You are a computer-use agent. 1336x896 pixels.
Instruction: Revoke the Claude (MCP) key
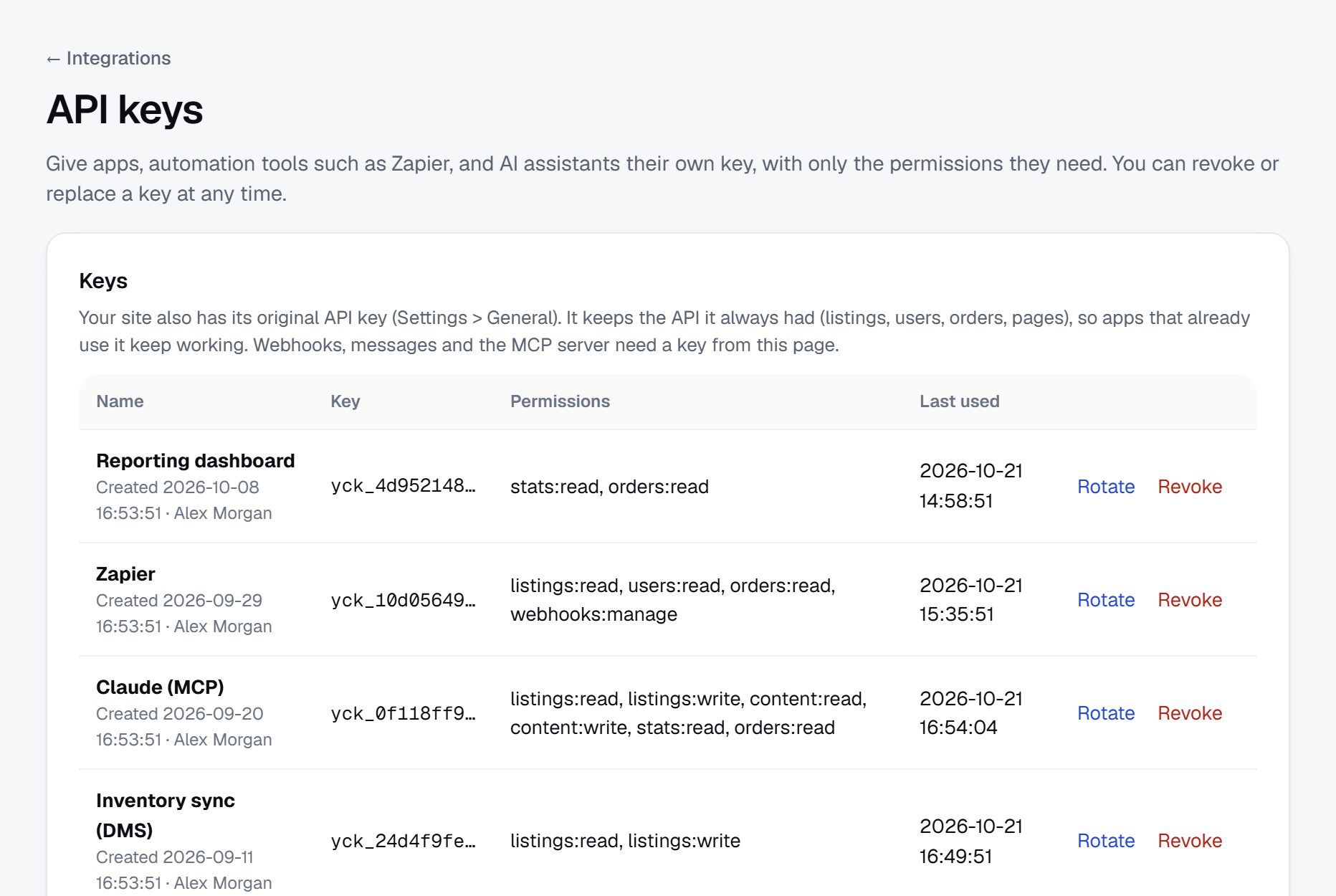click(1190, 712)
